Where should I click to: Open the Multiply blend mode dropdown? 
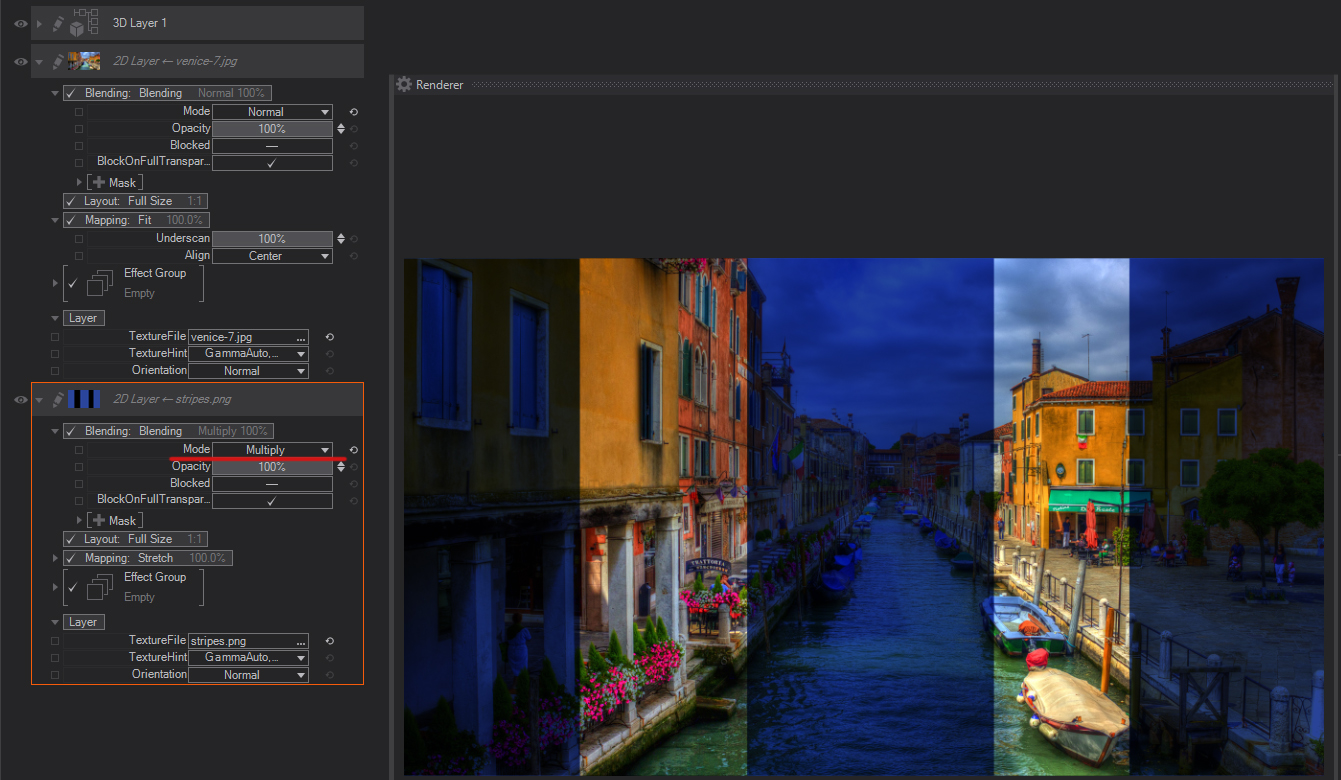[272, 450]
